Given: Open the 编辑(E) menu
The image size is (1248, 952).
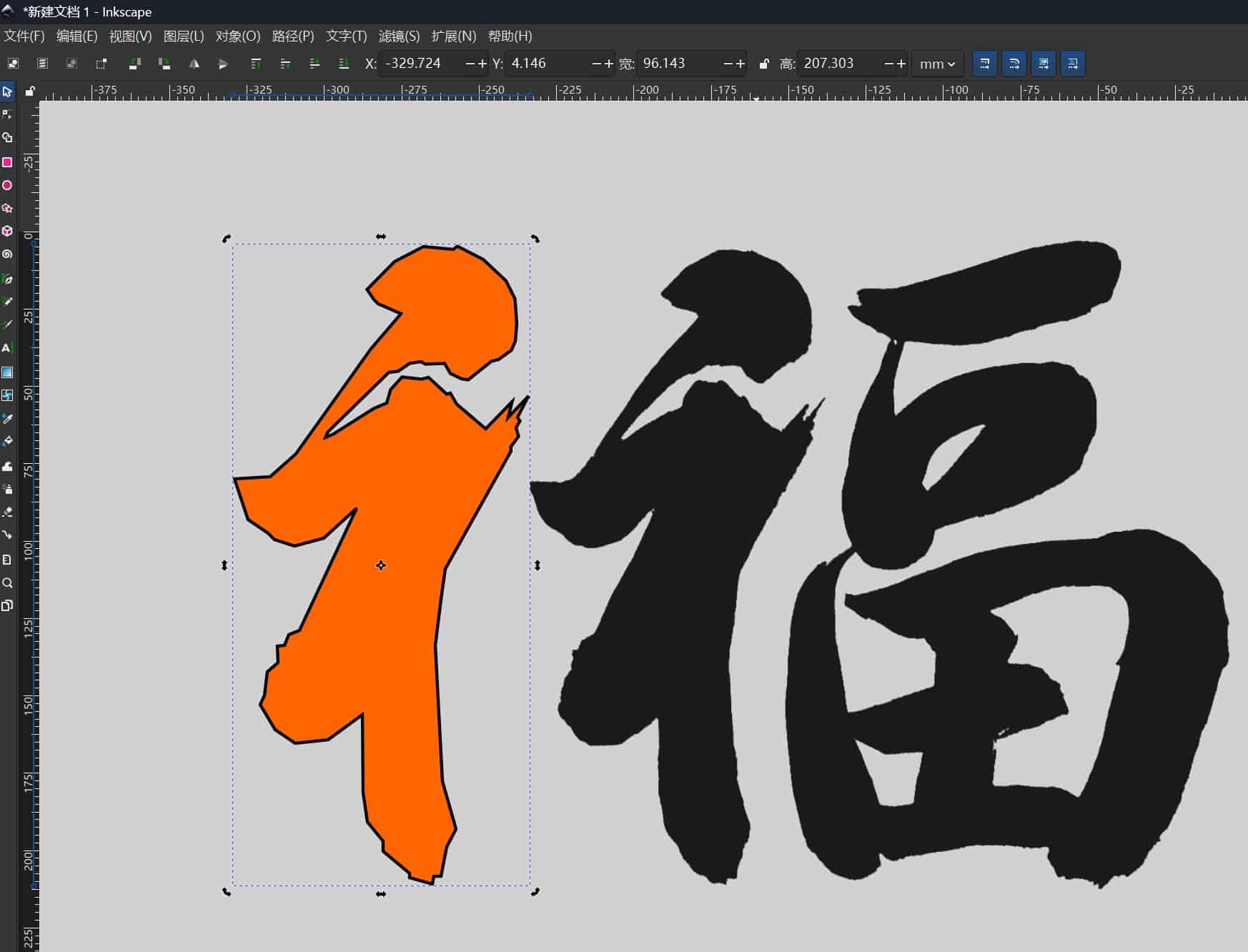Looking at the screenshot, I should pyautogui.click(x=76, y=36).
